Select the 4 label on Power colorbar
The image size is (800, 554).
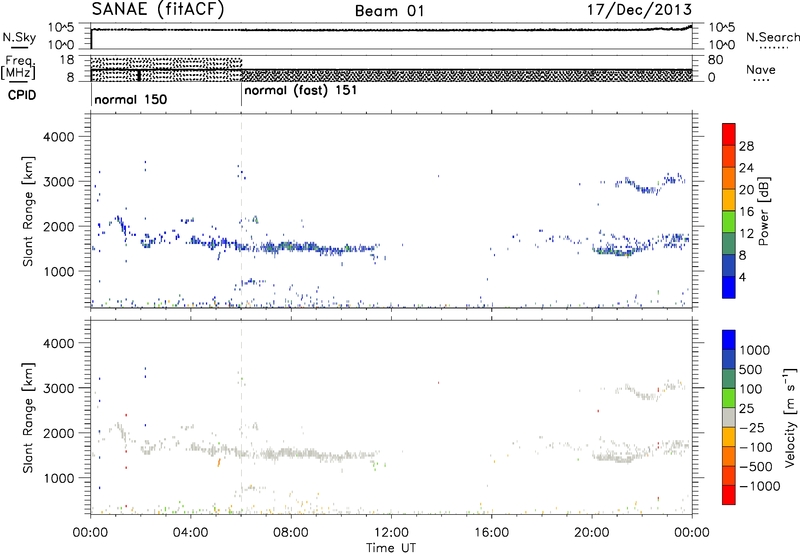coord(742,277)
